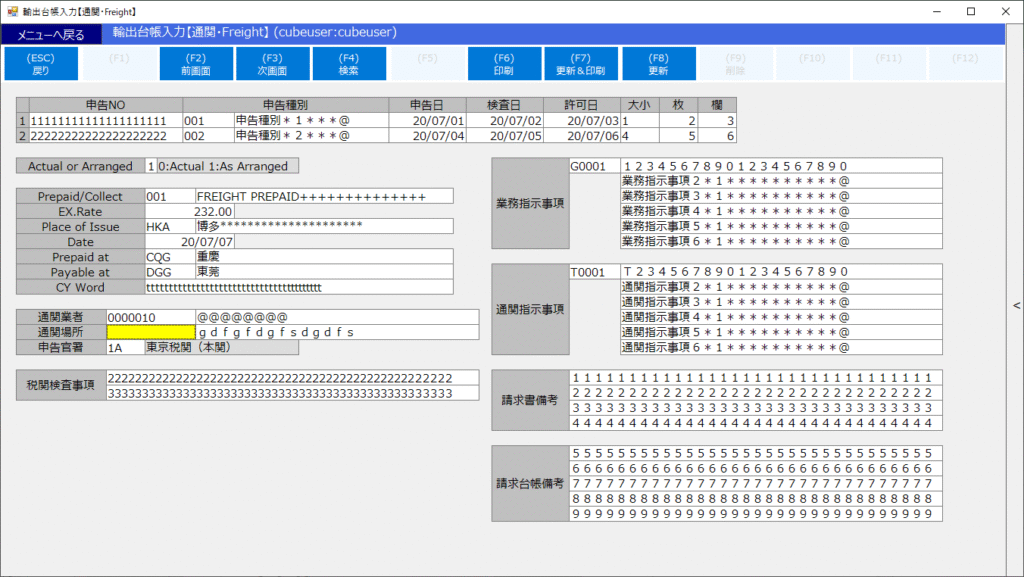Viewport: 1024px width, 577px height.
Task: Click the Actual or Arranged value field
Action: [x=151, y=166]
